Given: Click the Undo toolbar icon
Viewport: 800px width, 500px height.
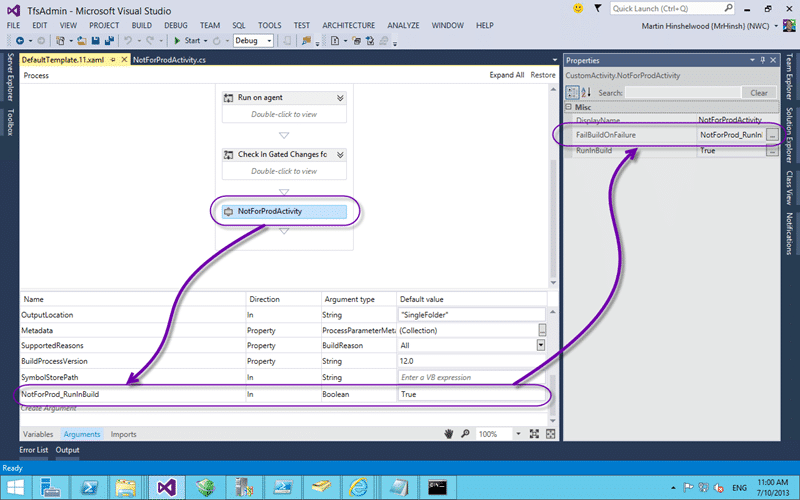Looking at the screenshot, I should click(128, 41).
